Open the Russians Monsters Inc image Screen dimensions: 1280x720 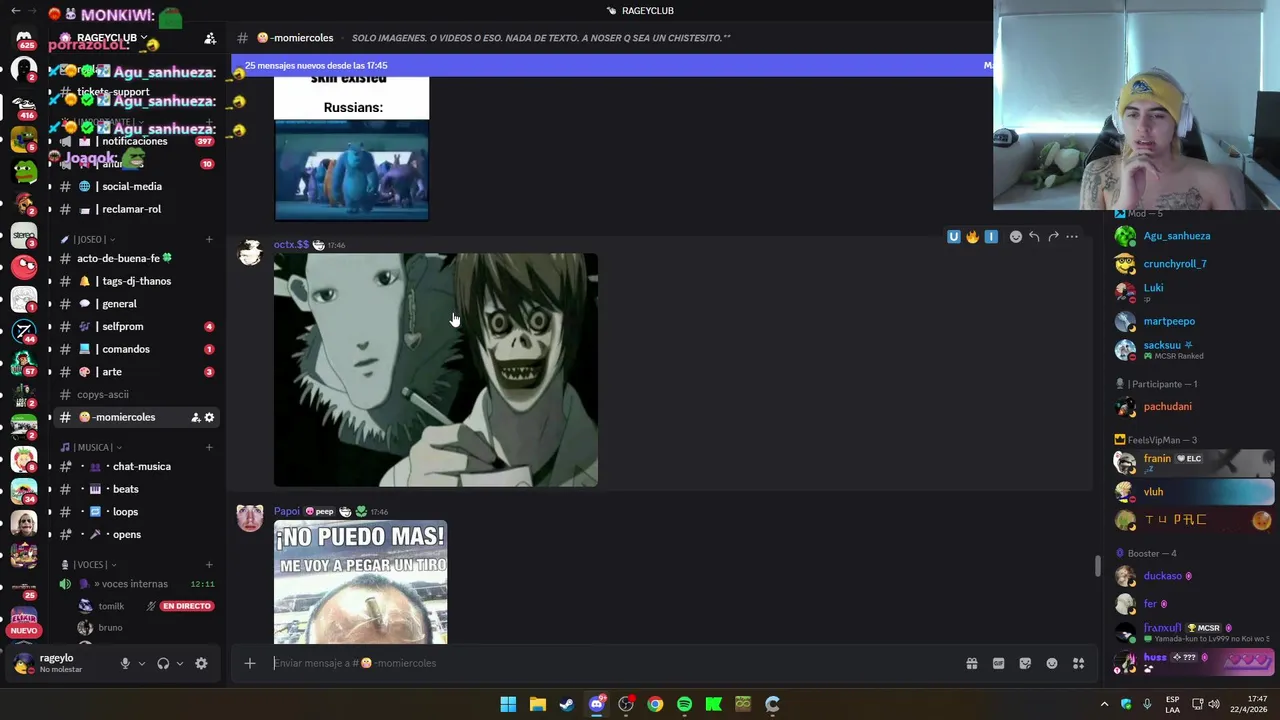(351, 149)
